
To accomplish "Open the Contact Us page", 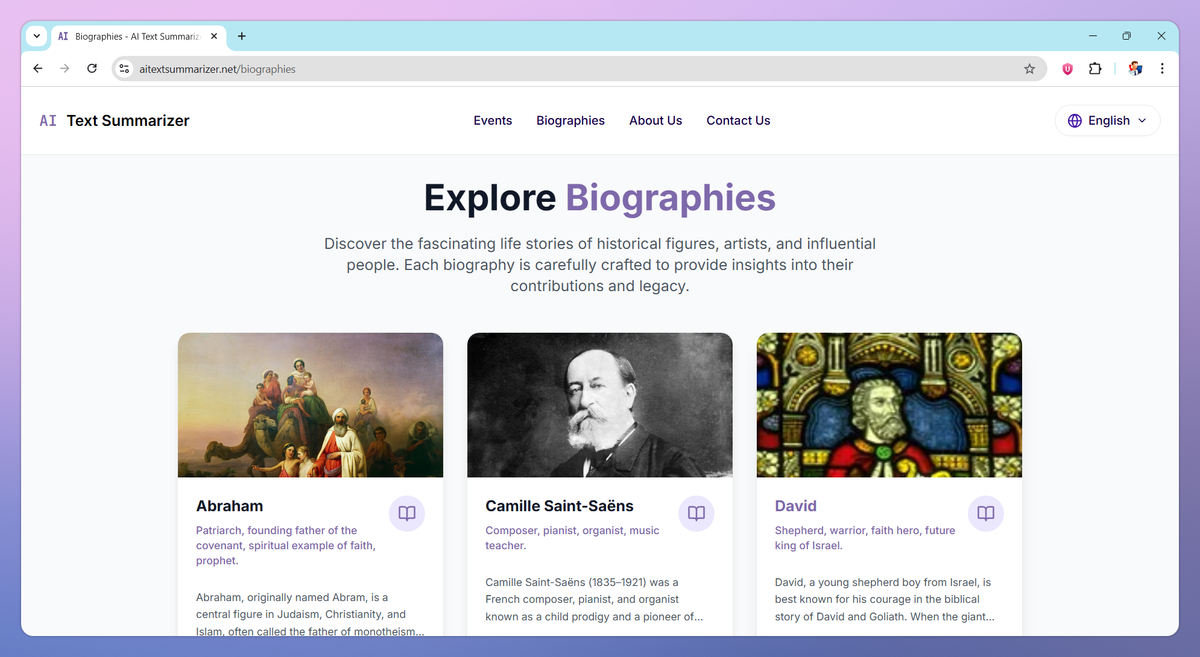I will point(738,121).
